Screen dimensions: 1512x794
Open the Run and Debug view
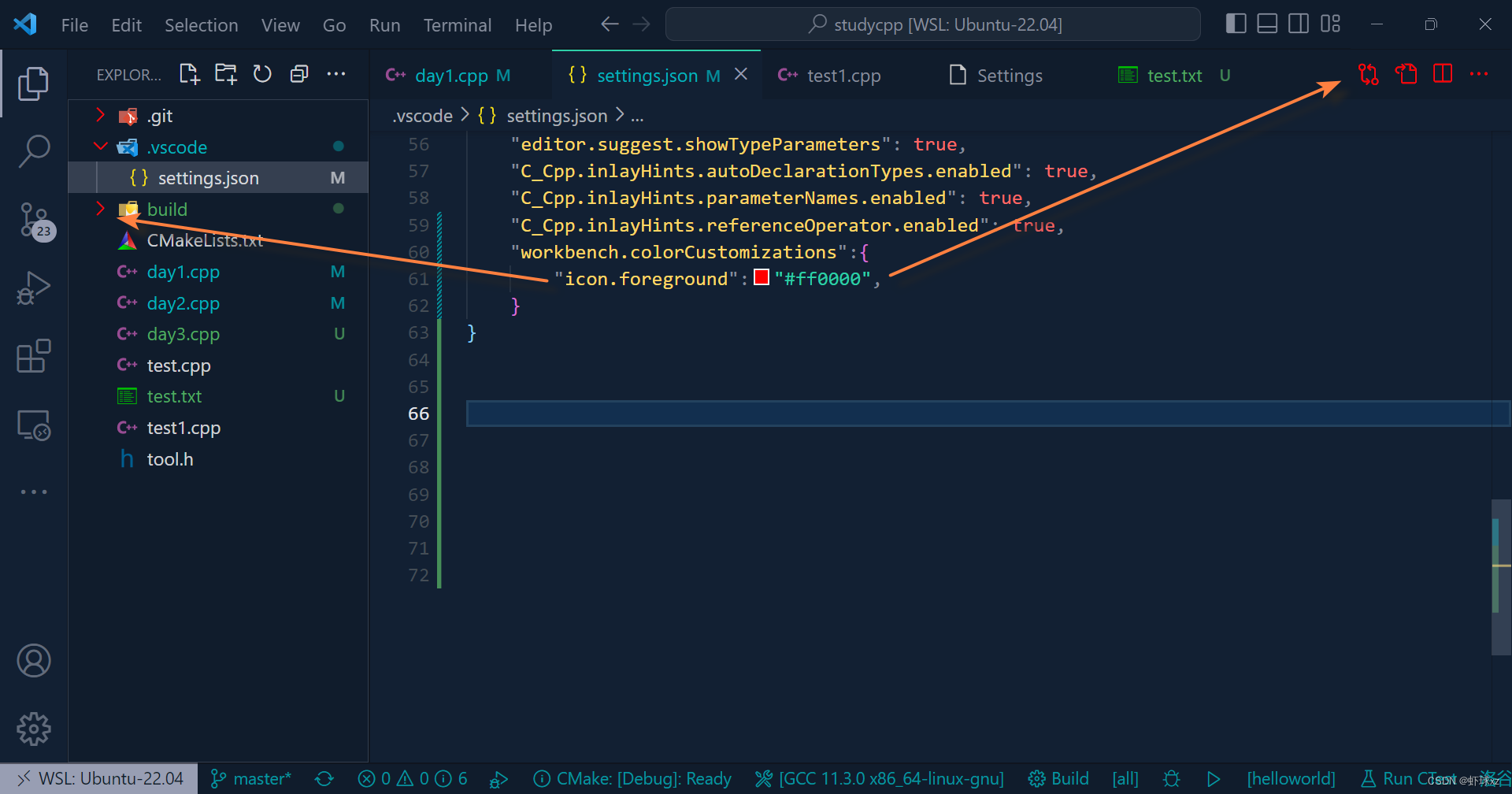[x=33, y=288]
